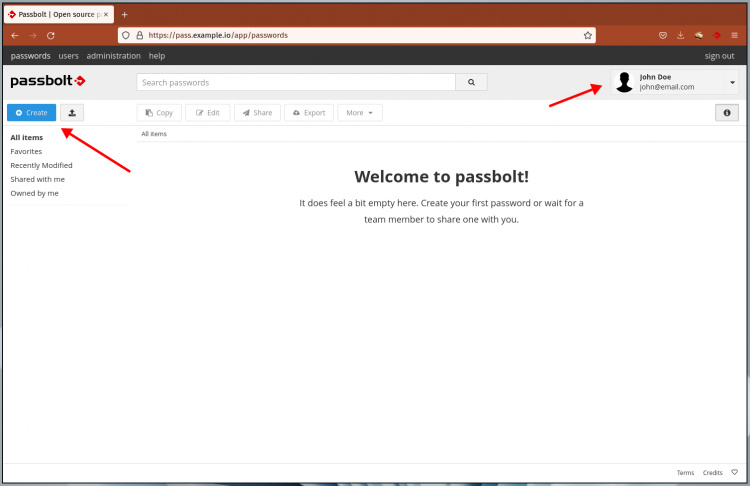Expand the More actions dropdown
Screen dimensions: 750x486
360,113
